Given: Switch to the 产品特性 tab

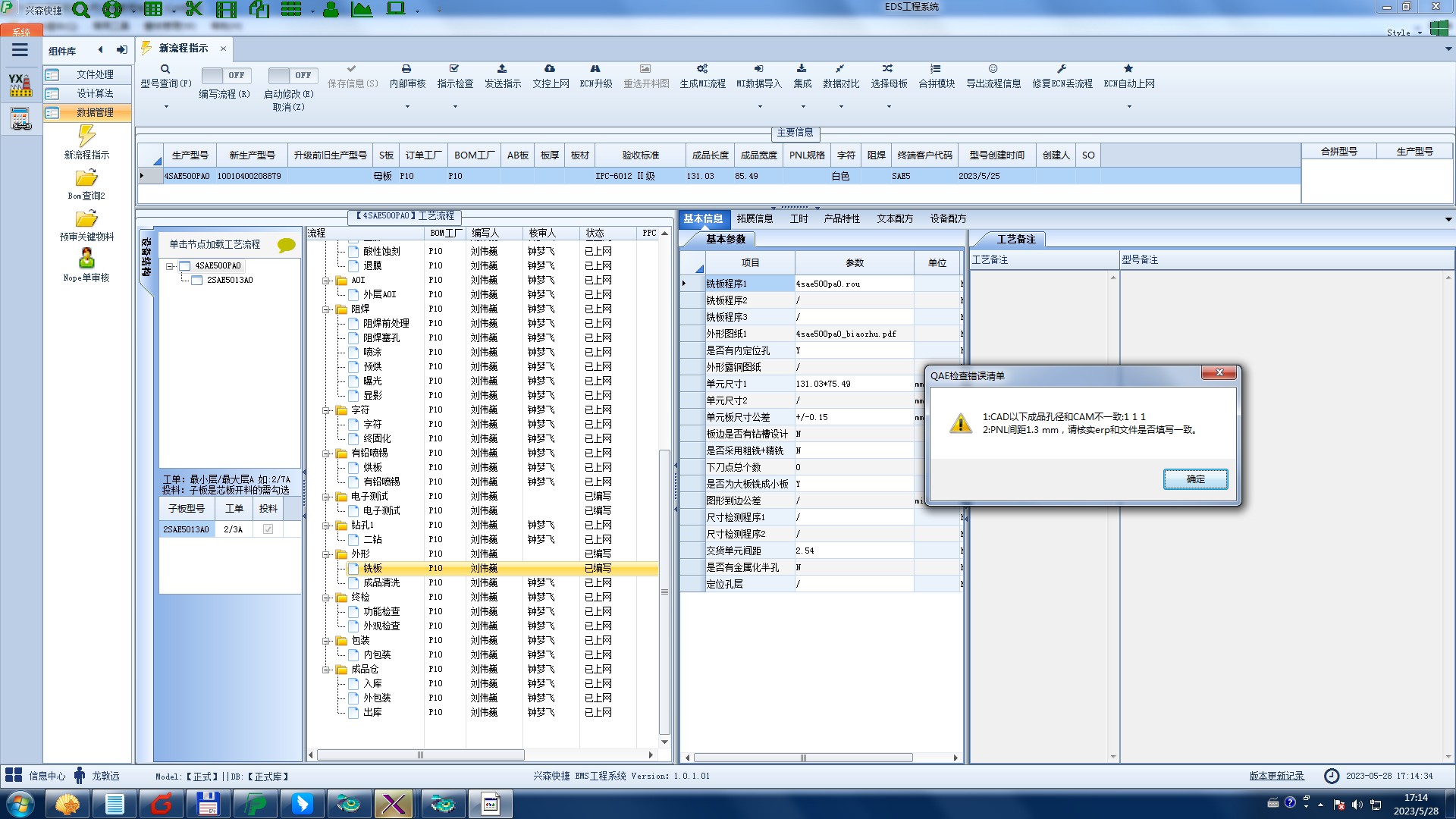Looking at the screenshot, I should click(842, 218).
